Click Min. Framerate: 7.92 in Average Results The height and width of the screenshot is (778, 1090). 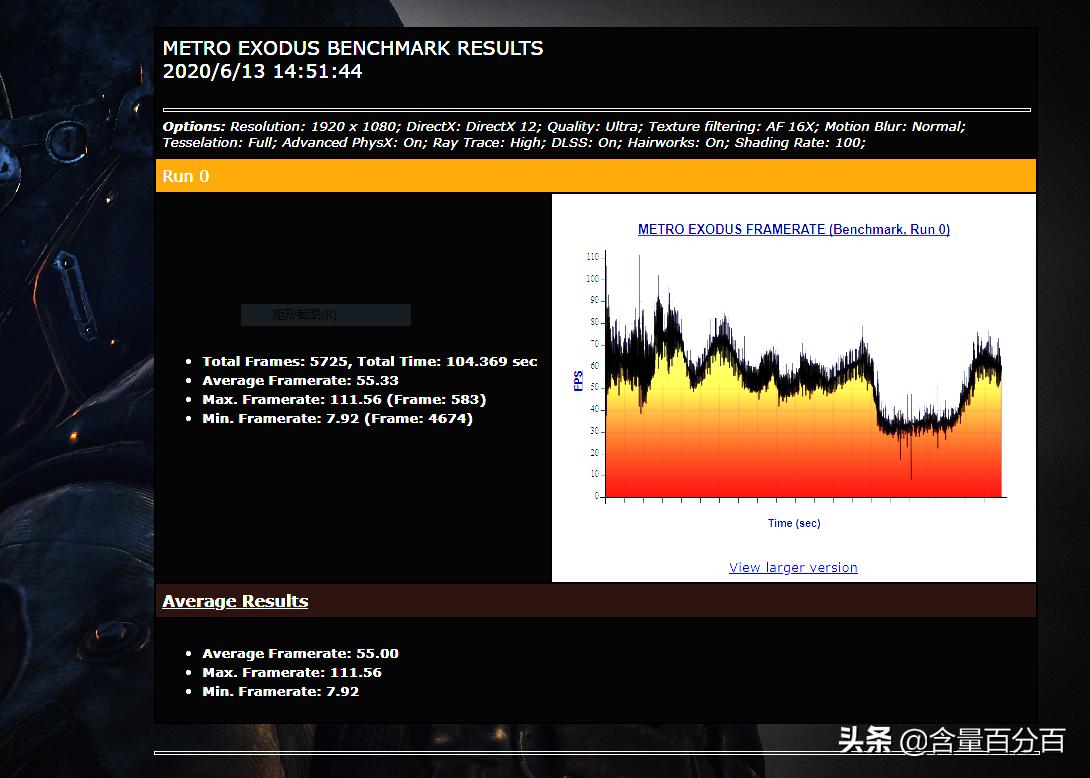point(281,692)
